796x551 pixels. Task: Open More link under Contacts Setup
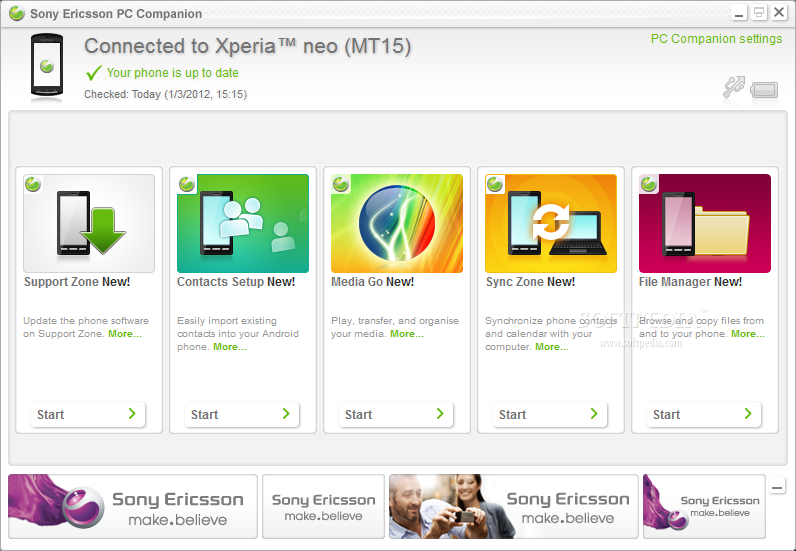click(x=230, y=347)
